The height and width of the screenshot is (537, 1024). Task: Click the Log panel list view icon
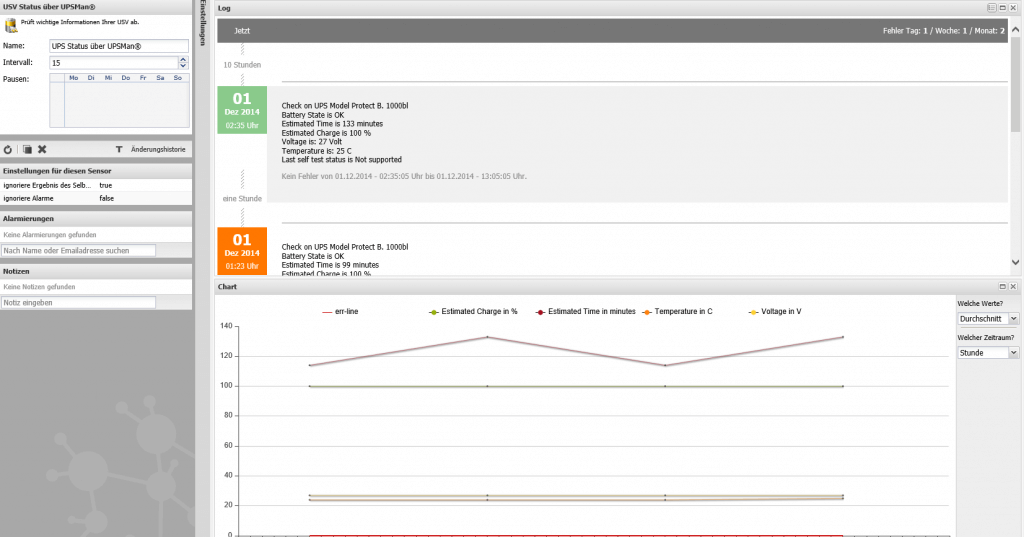pos(991,8)
